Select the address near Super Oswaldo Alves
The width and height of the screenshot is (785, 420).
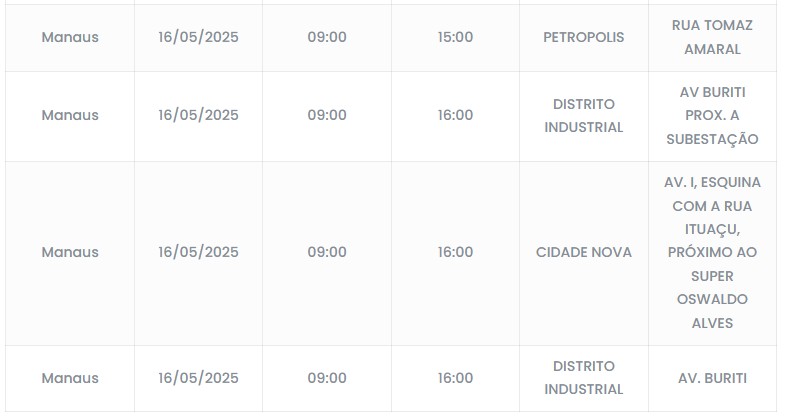tap(712, 252)
